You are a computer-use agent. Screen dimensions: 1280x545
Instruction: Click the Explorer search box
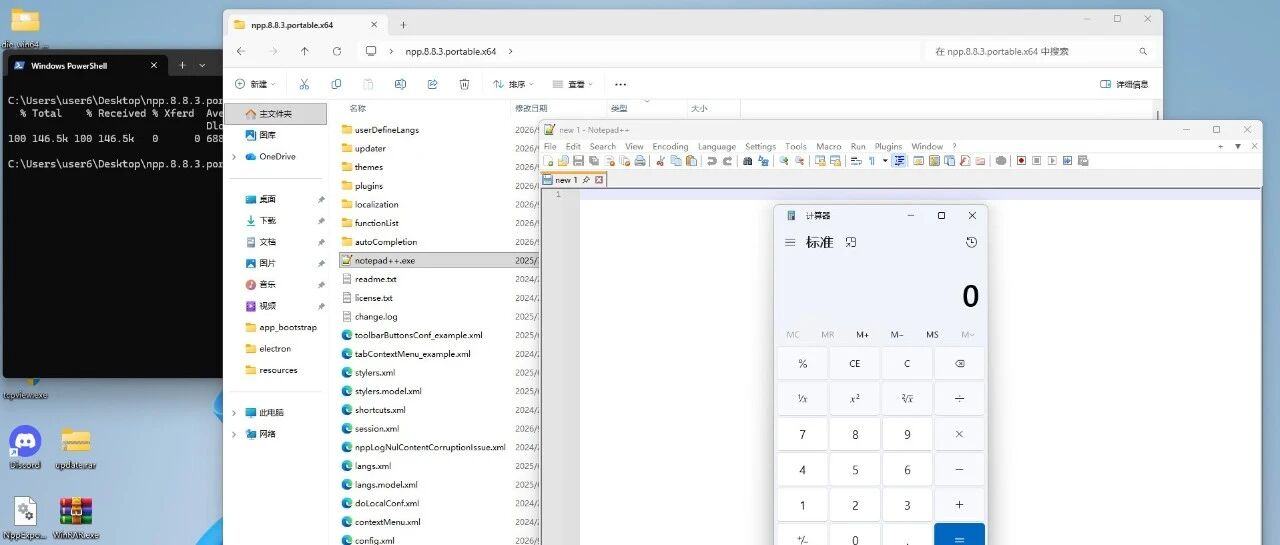1040,51
